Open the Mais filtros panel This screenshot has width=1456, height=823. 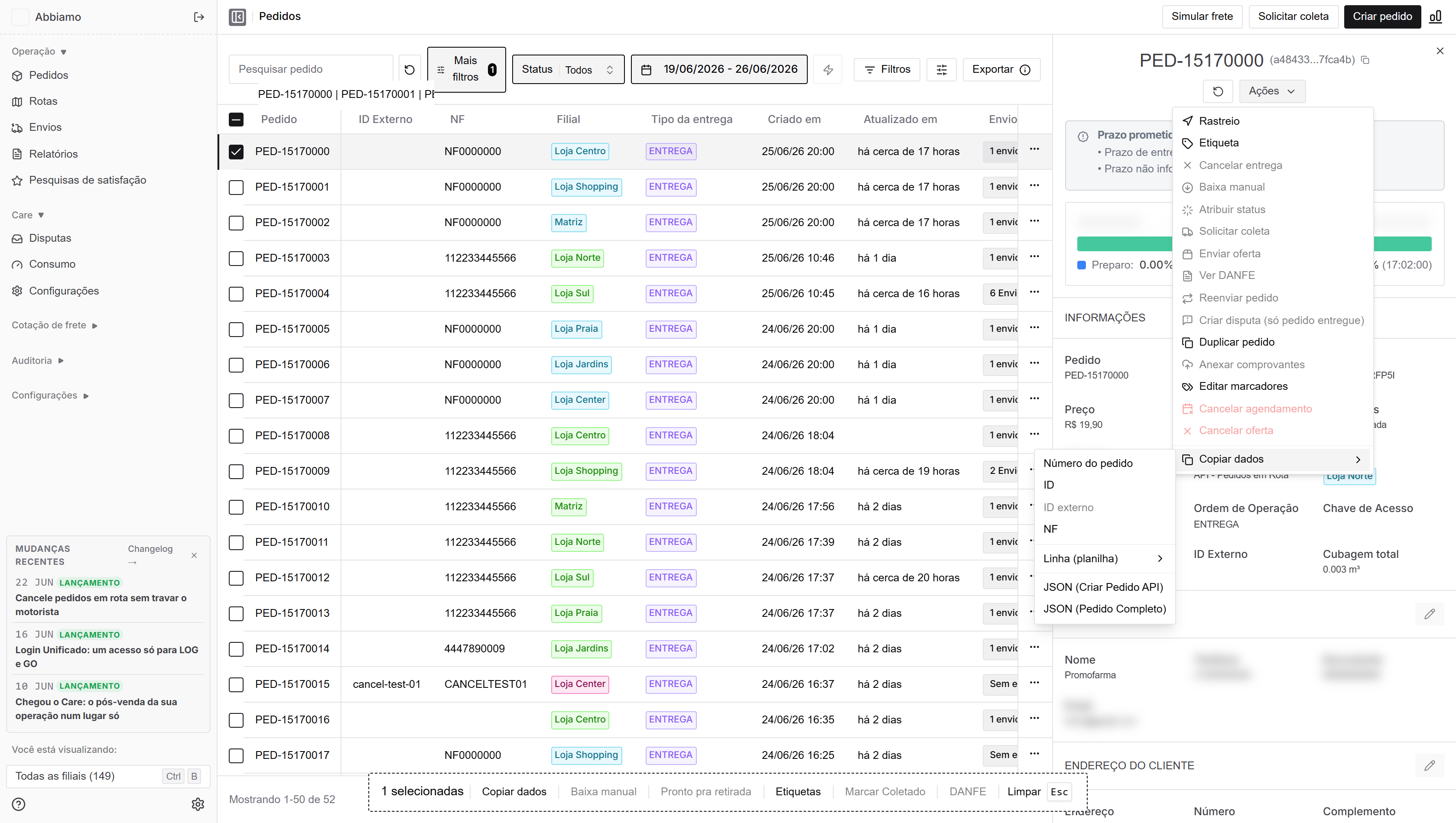(466, 70)
